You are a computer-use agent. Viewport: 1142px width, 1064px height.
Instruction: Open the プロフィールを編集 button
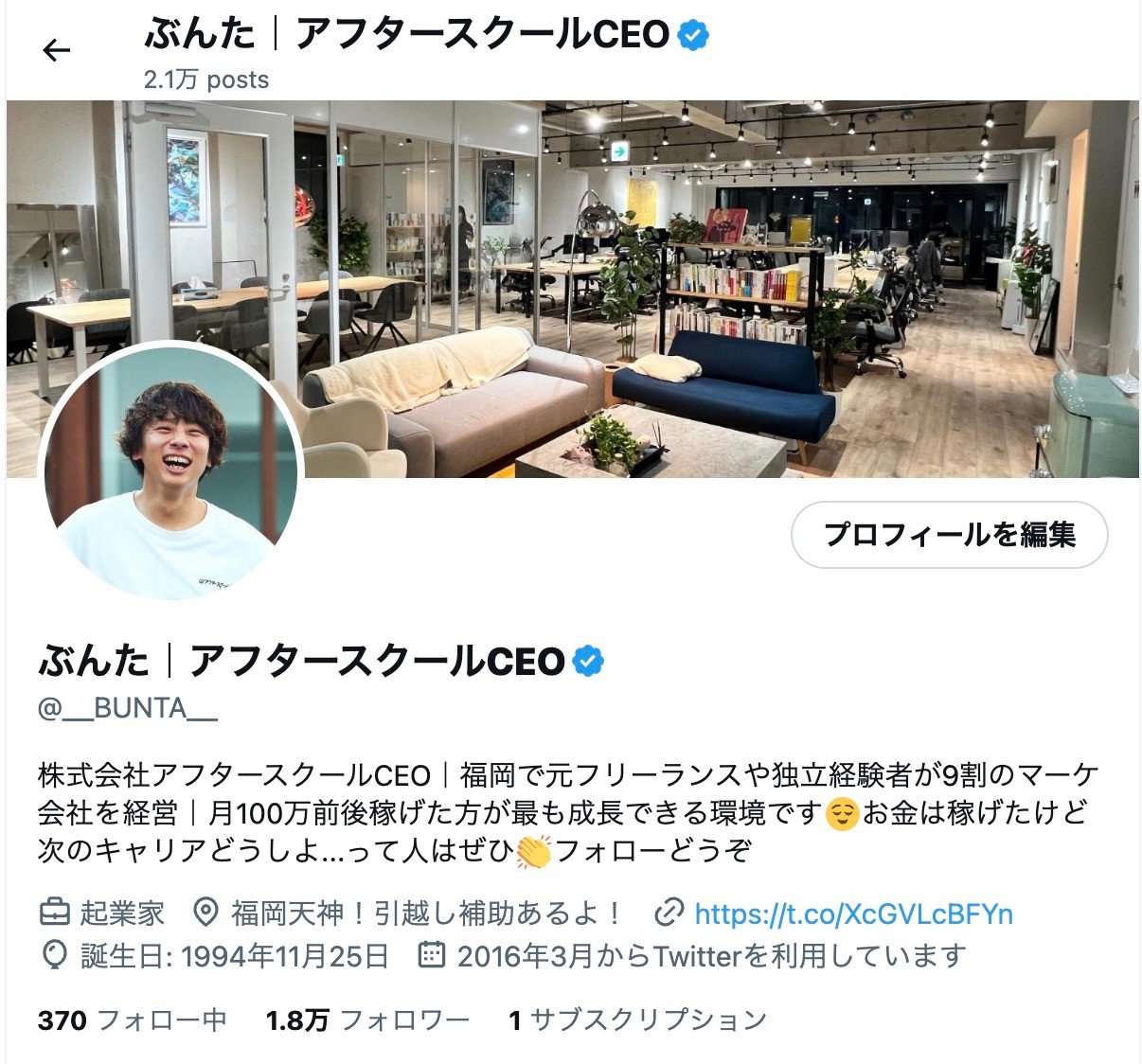tap(949, 535)
